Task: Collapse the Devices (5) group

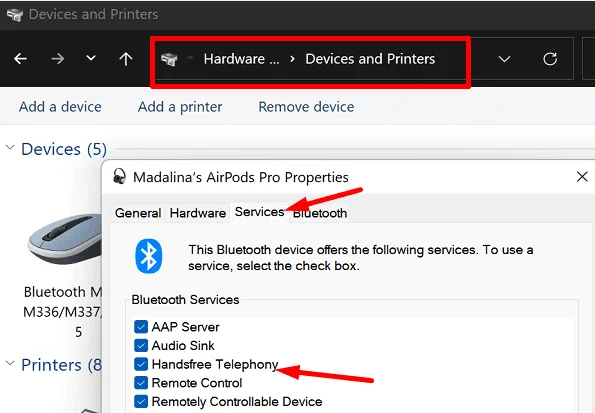Action: click(10, 147)
